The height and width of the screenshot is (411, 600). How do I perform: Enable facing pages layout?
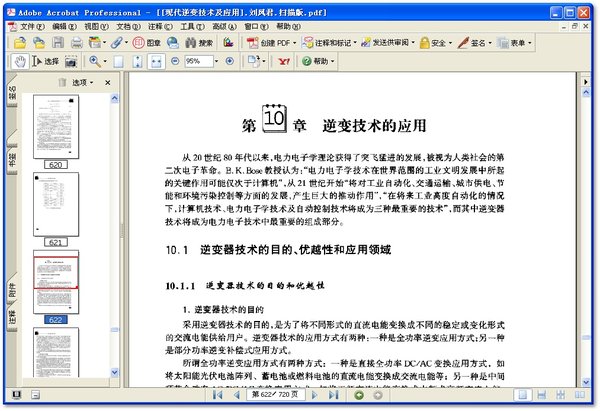(x=580, y=395)
